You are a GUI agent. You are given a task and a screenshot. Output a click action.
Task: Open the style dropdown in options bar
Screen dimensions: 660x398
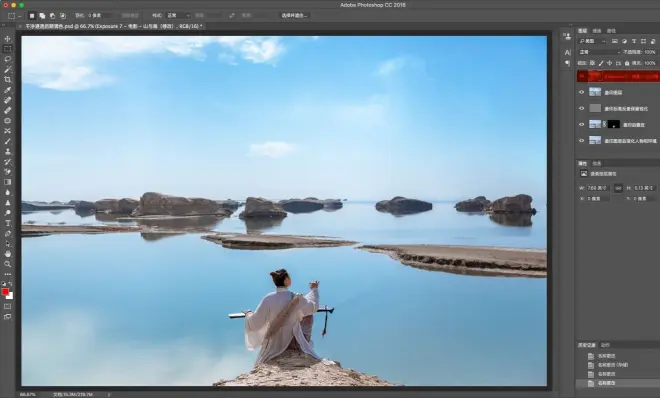(178, 16)
